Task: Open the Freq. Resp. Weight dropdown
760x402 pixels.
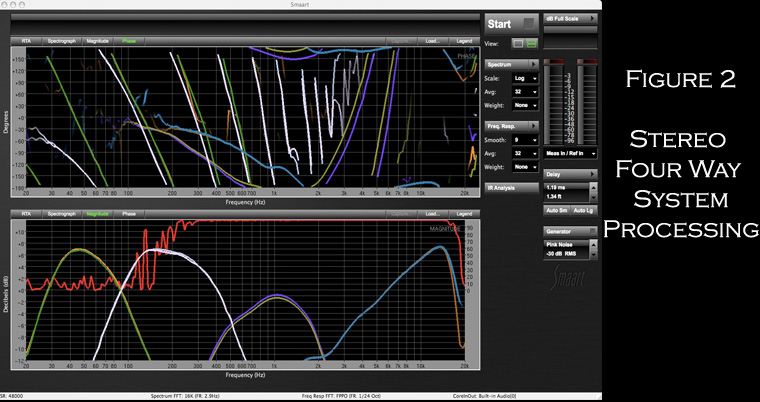Action: tap(525, 167)
